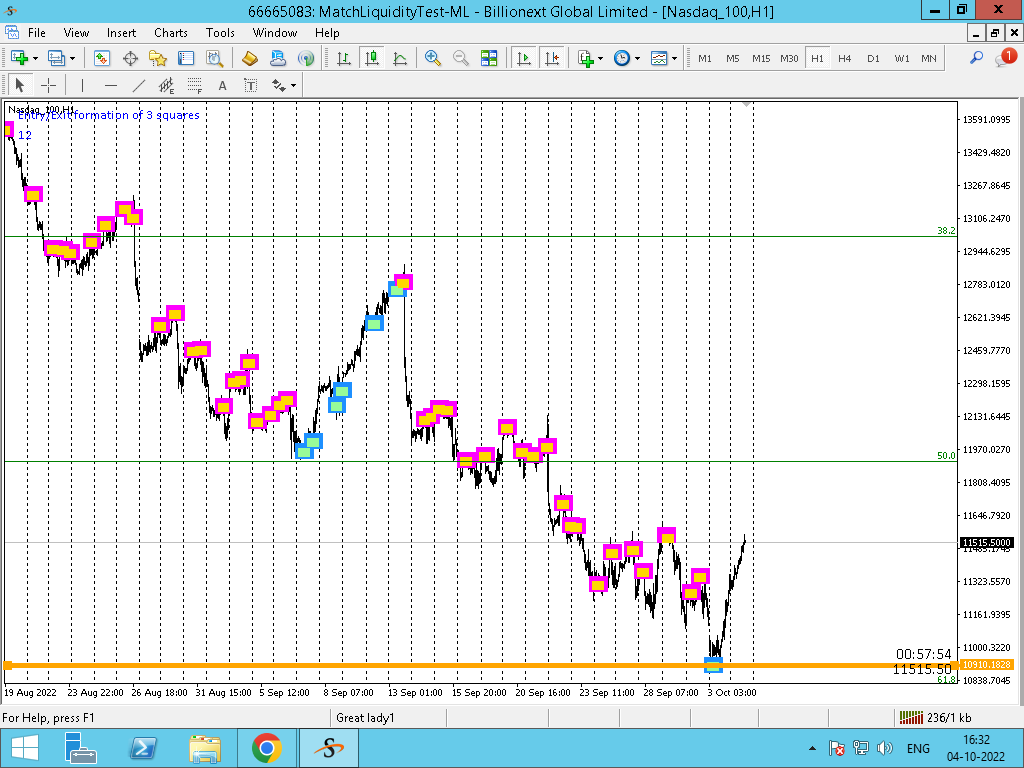The image size is (1024, 768).
Task: Expand New Chart dropdown arrow
Action: (x=35, y=58)
